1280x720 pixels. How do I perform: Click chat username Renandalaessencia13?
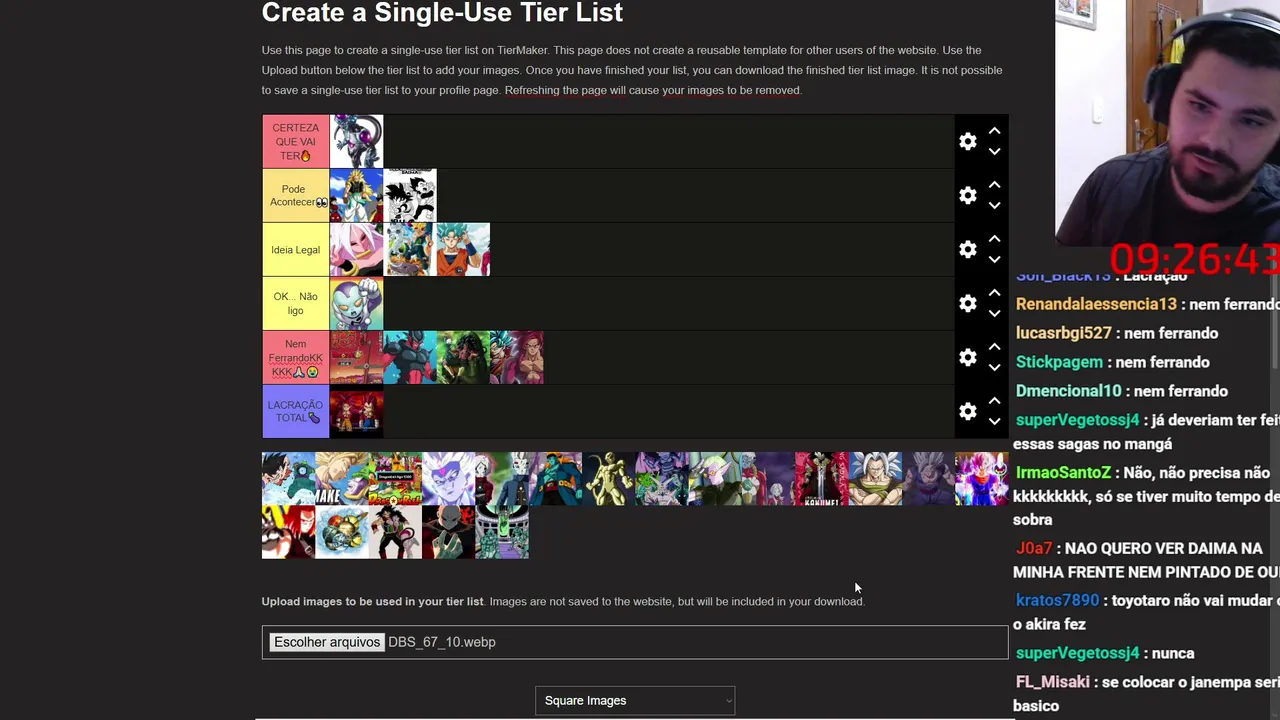click(1096, 304)
